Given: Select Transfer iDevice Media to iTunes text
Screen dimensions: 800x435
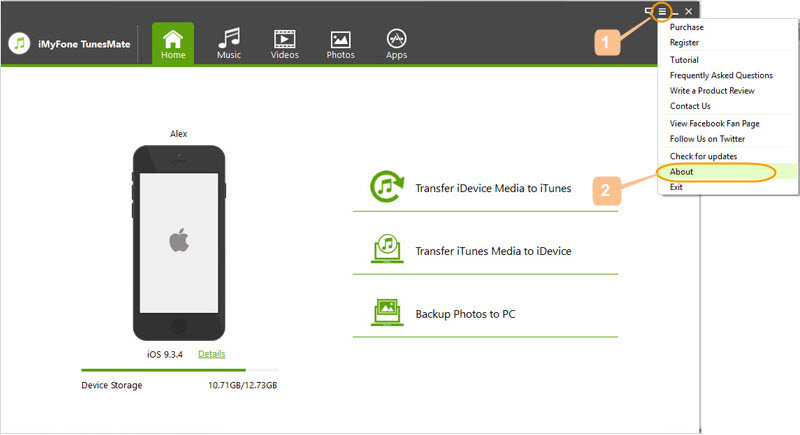Looking at the screenshot, I should point(493,188).
